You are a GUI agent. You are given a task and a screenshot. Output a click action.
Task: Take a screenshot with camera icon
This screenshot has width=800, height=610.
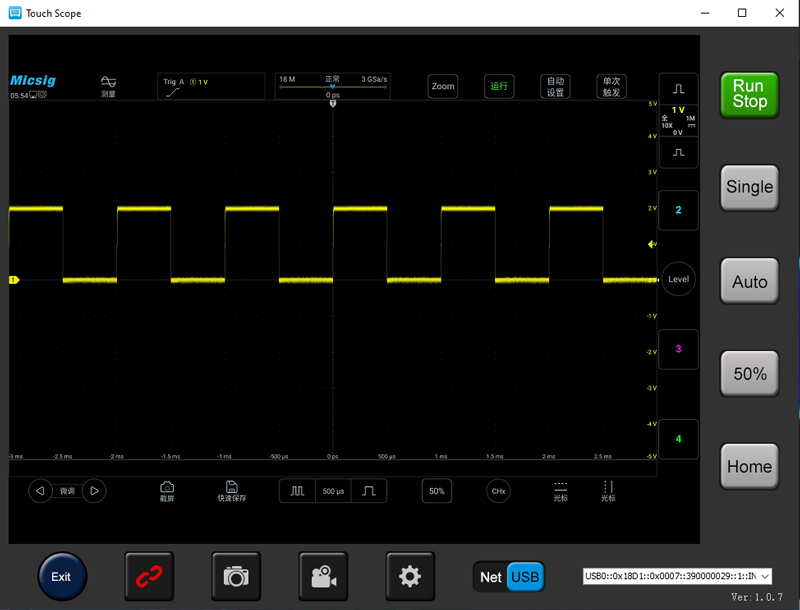tap(236, 576)
